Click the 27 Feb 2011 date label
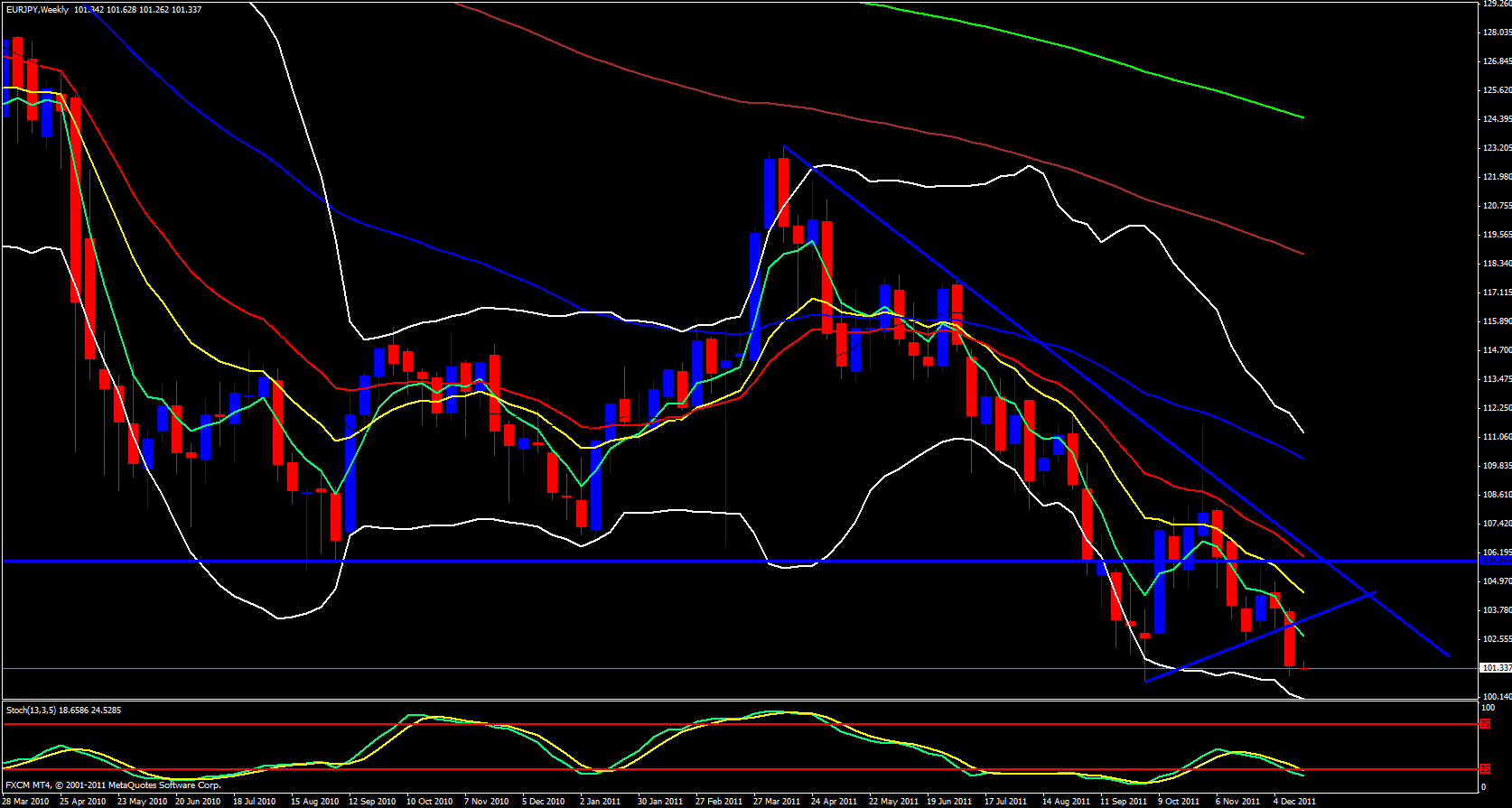The height and width of the screenshot is (808, 1512). point(719,802)
